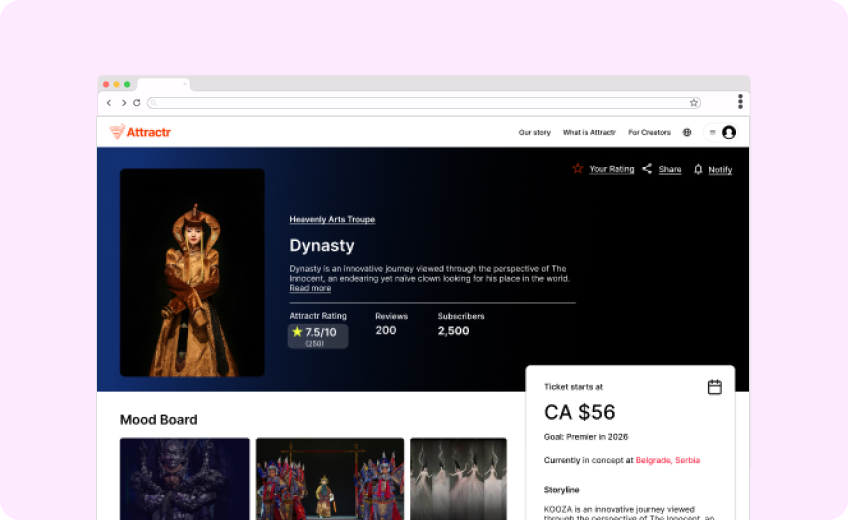Click the browser back arrow

click(109, 103)
